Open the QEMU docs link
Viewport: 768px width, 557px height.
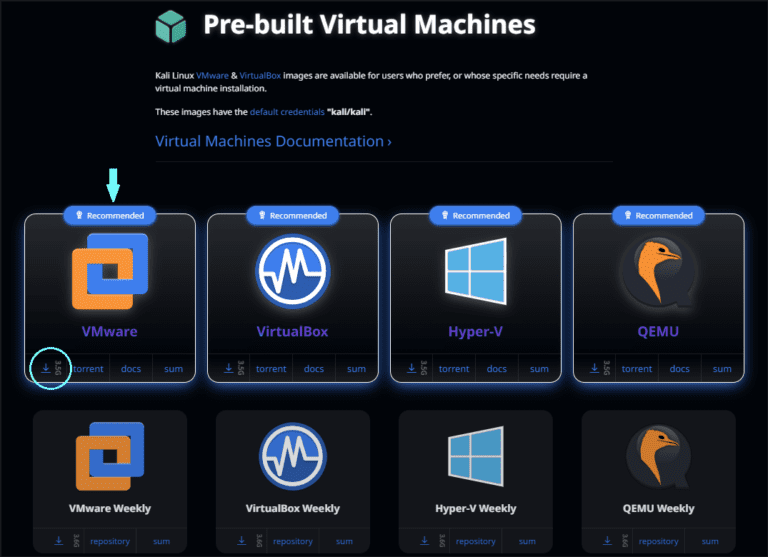679,369
